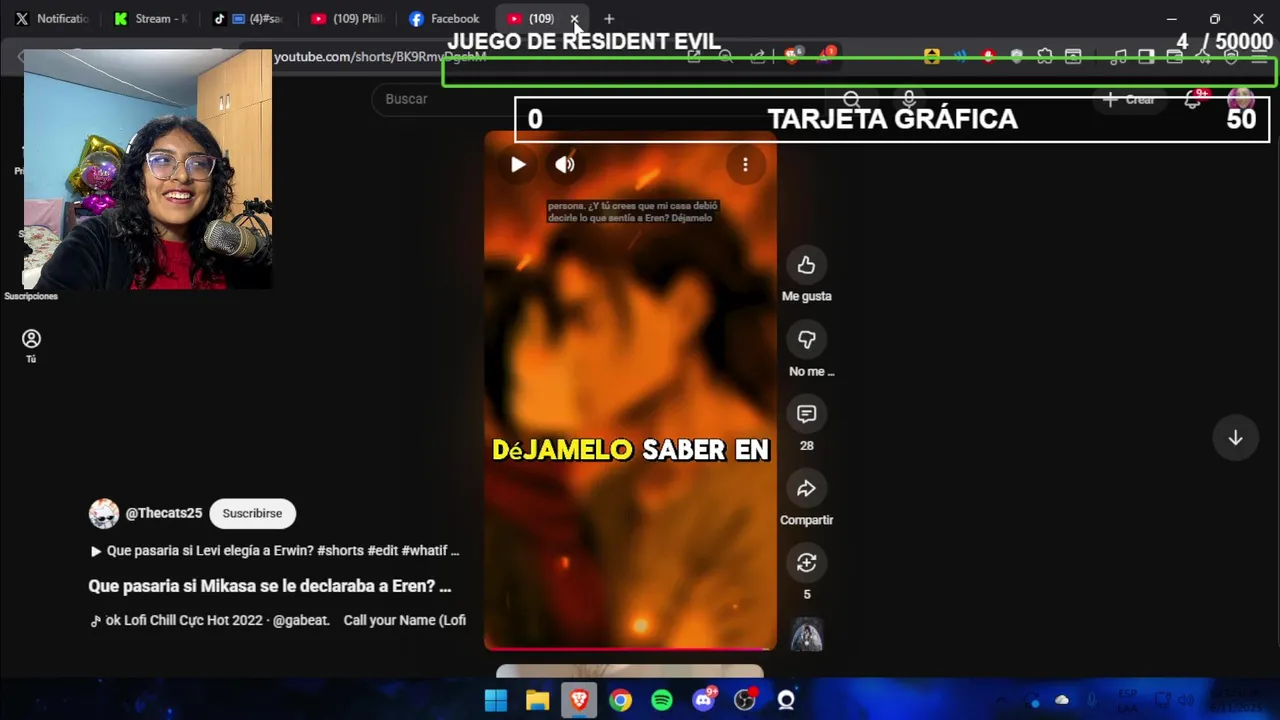
Task: Open File Explorer from the taskbar
Action: [x=538, y=700]
